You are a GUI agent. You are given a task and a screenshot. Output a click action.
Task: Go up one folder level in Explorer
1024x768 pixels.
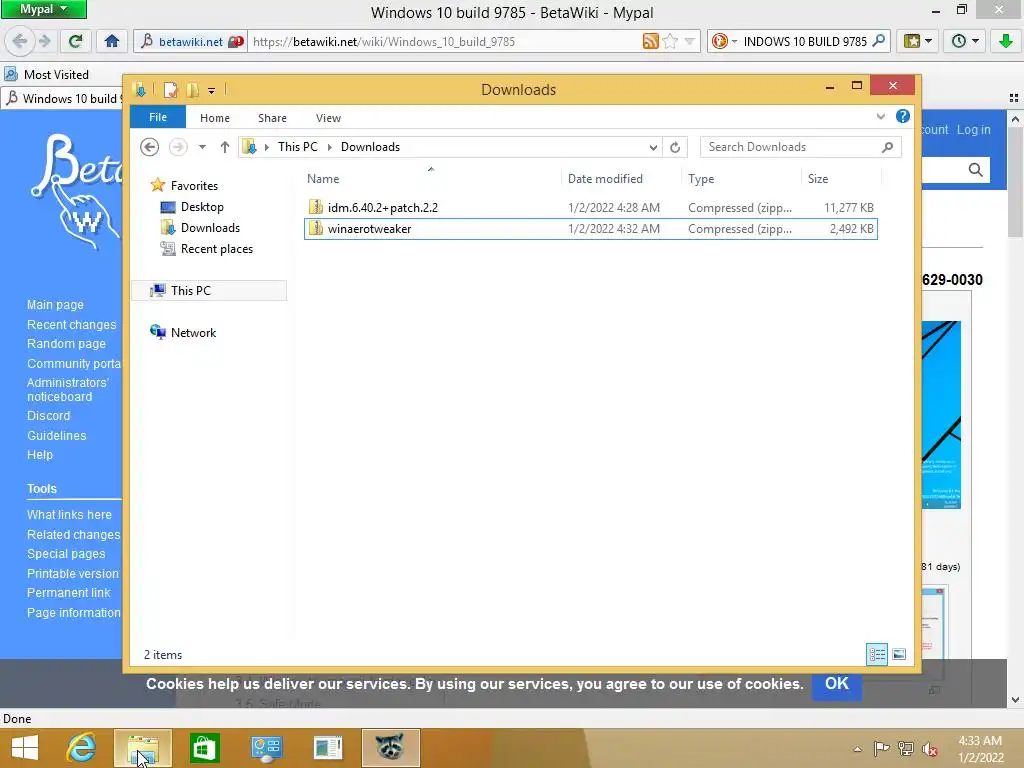click(x=225, y=147)
